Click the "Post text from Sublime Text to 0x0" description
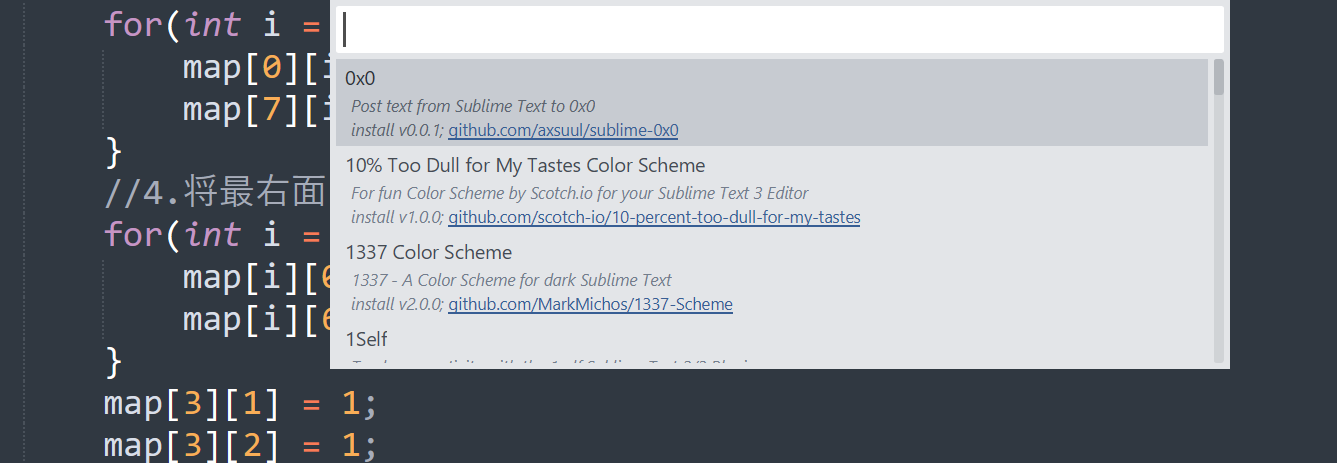The image size is (1337, 463). [473, 106]
